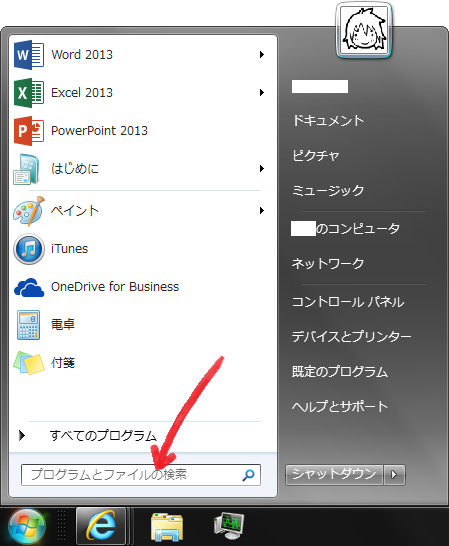Open OneDrive for Business cloud icon

coord(29,287)
